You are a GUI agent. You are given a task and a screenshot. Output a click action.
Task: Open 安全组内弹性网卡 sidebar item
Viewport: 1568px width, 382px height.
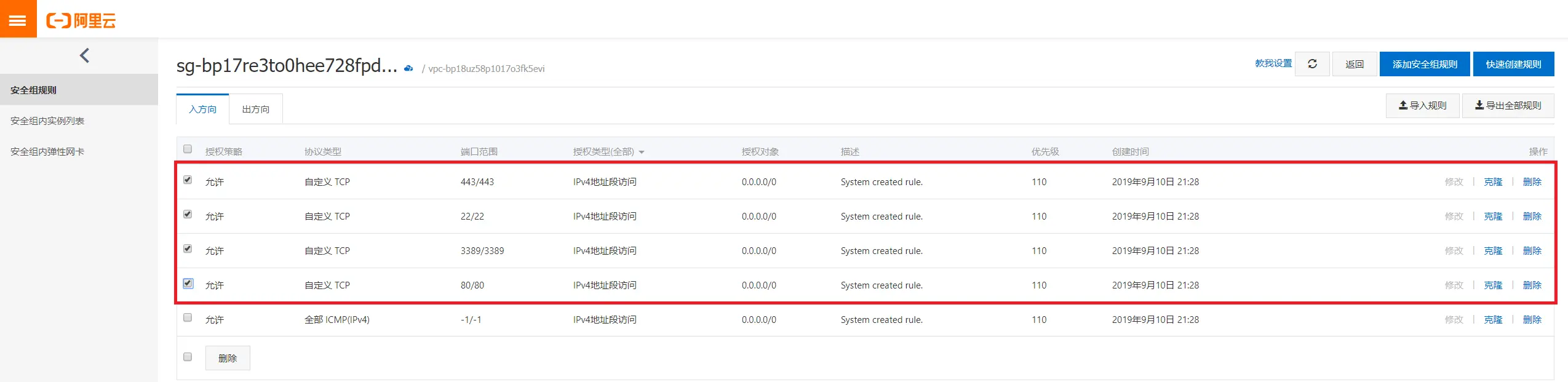click(x=79, y=151)
